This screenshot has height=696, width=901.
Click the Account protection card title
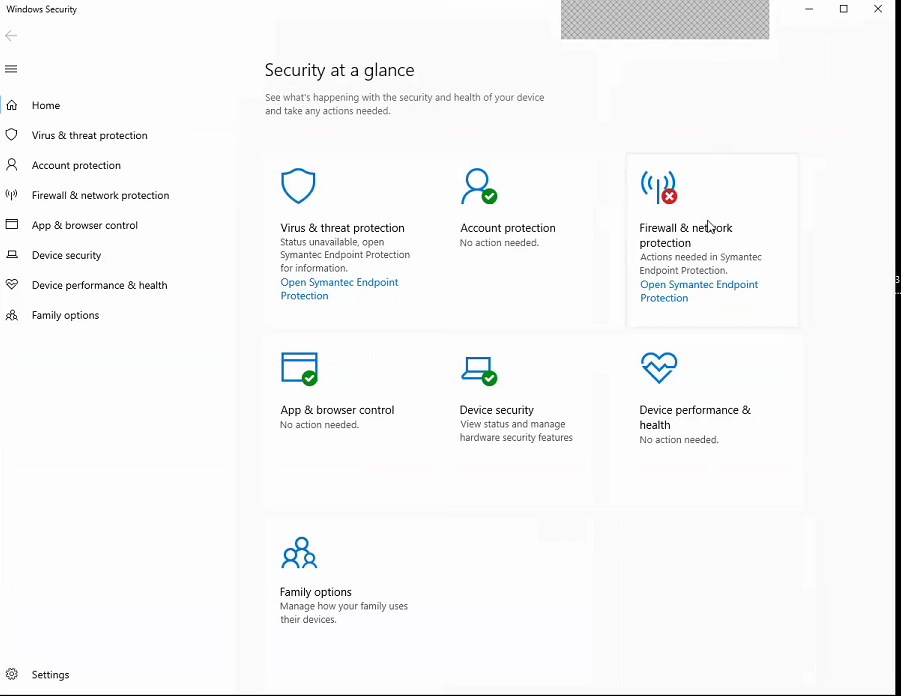pos(508,228)
